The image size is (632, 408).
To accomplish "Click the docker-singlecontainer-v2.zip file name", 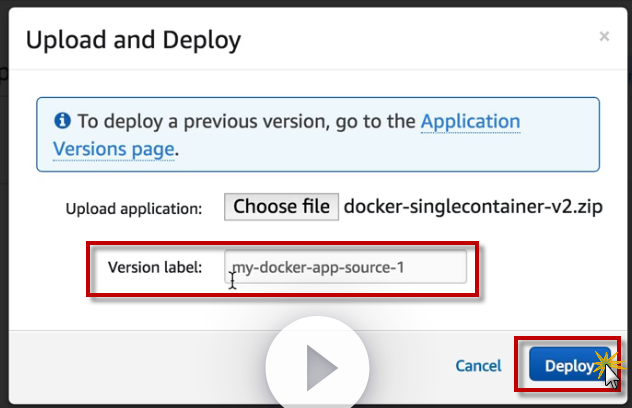I will pos(473,207).
